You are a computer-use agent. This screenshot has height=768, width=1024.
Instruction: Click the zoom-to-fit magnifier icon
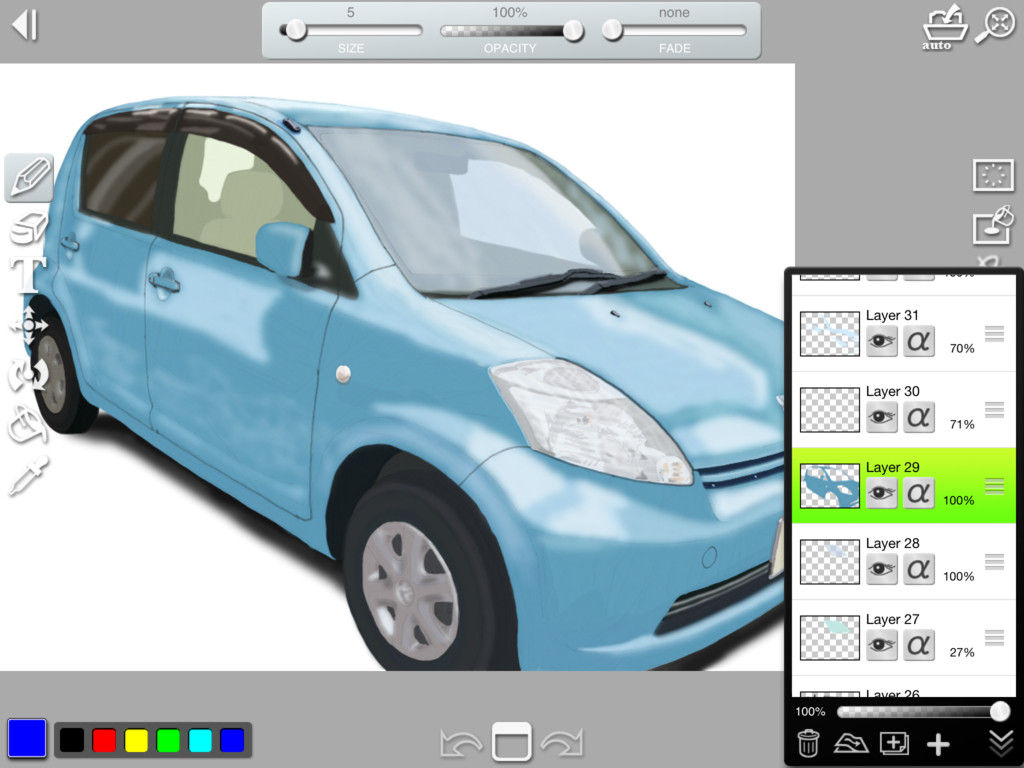coord(996,25)
